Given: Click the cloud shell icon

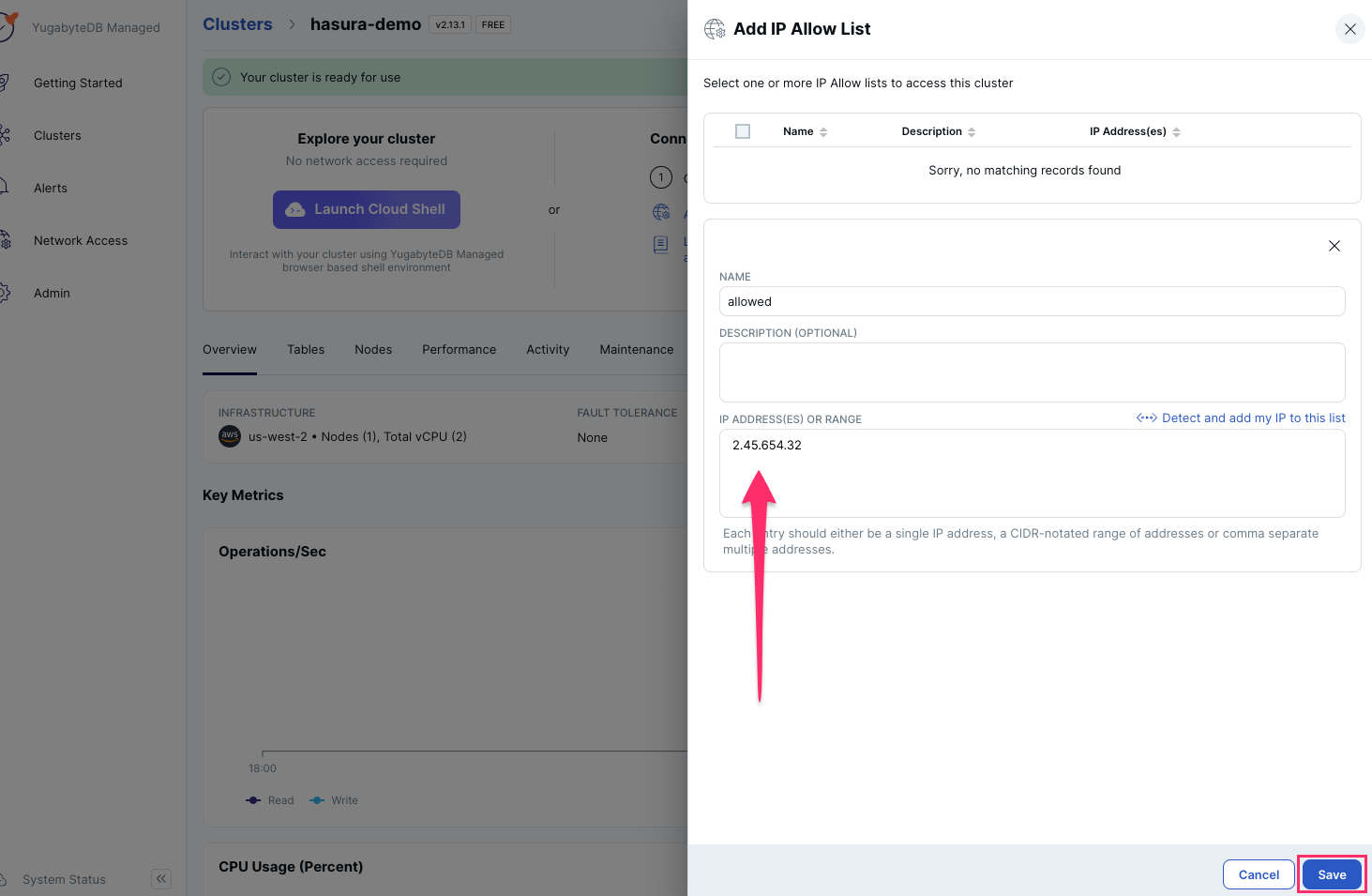Looking at the screenshot, I should click(295, 210).
